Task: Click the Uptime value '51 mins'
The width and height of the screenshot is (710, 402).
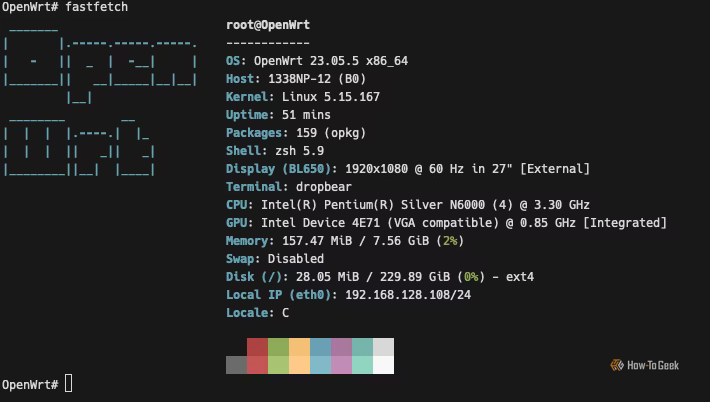Action: pos(306,115)
